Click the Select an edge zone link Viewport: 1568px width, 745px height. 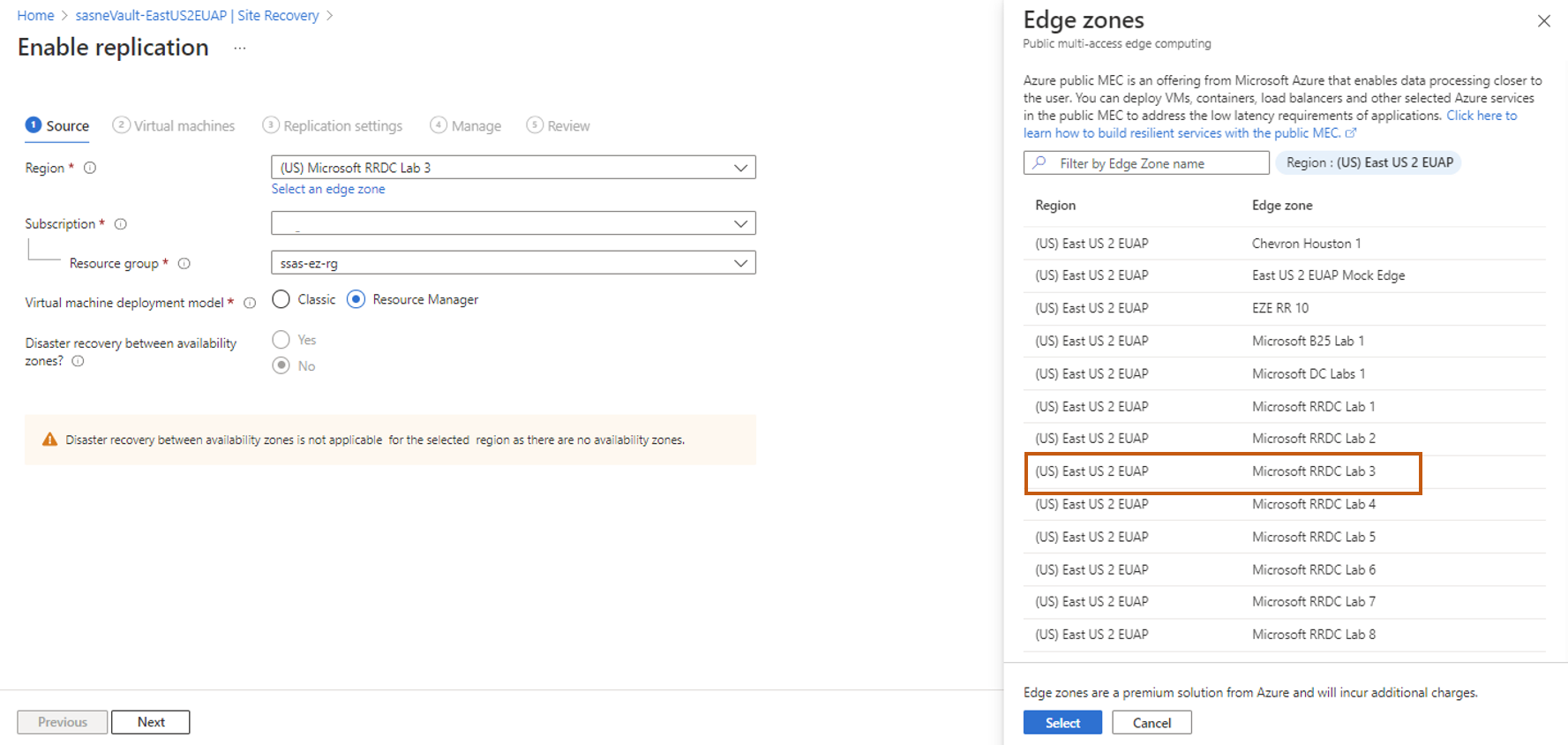(328, 189)
